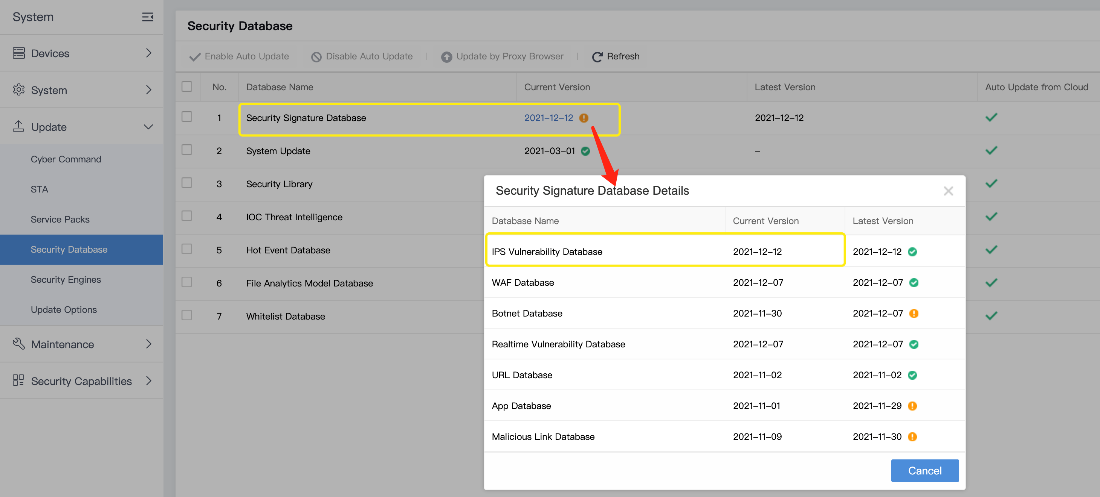
Task: Click the green status icon for IPS Vulnerability Database
Action: click(914, 252)
